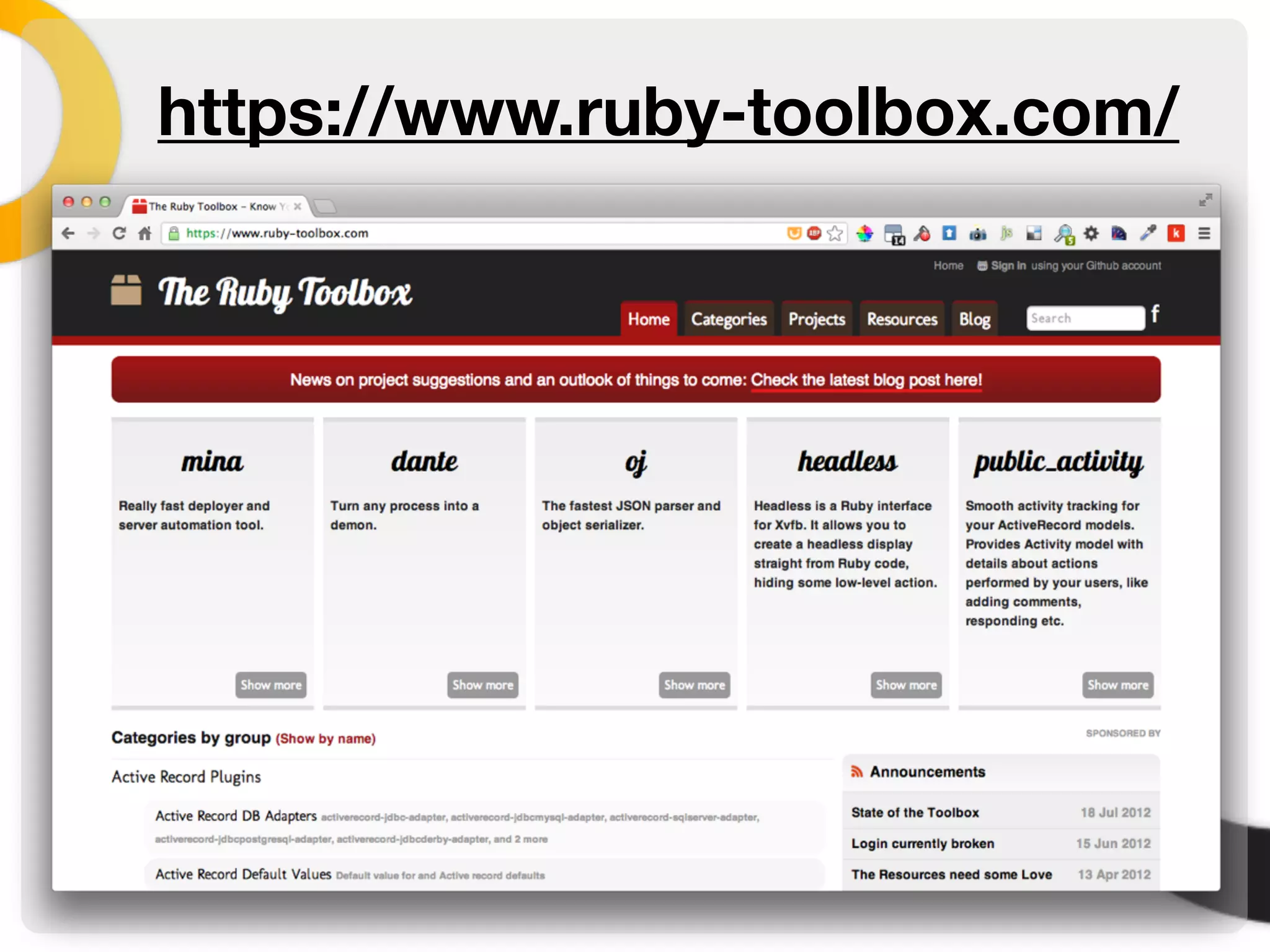1270x952 pixels.
Task: Open the public_activity project title
Action: coord(1059,462)
